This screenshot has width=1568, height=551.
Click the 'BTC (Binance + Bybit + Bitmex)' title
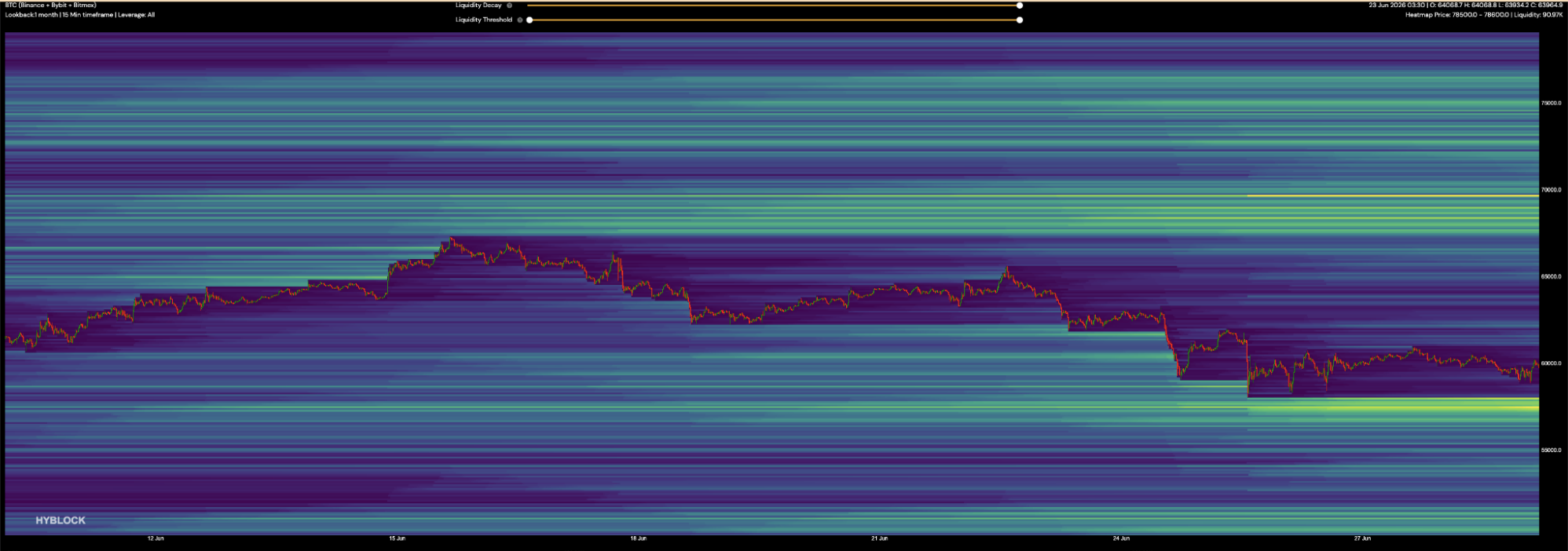tap(51, 5)
